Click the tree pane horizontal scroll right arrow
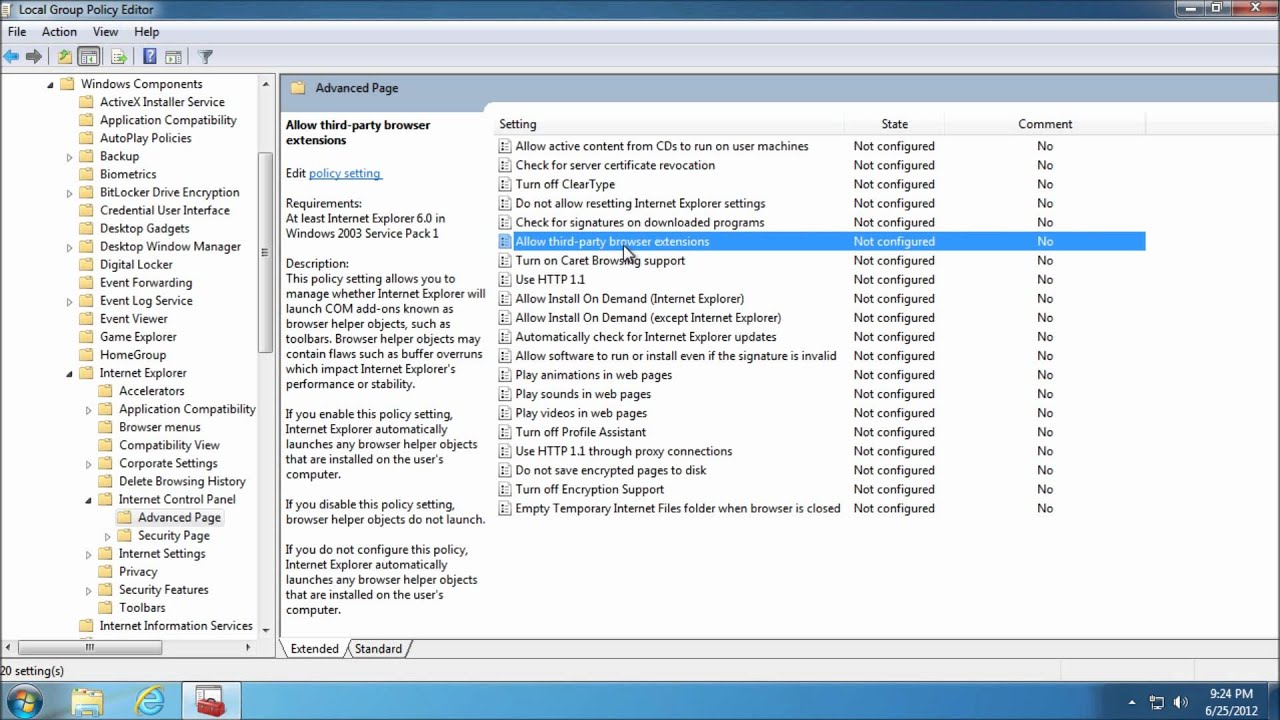Image resolution: width=1280 pixels, height=720 pixels. [248, 647]
